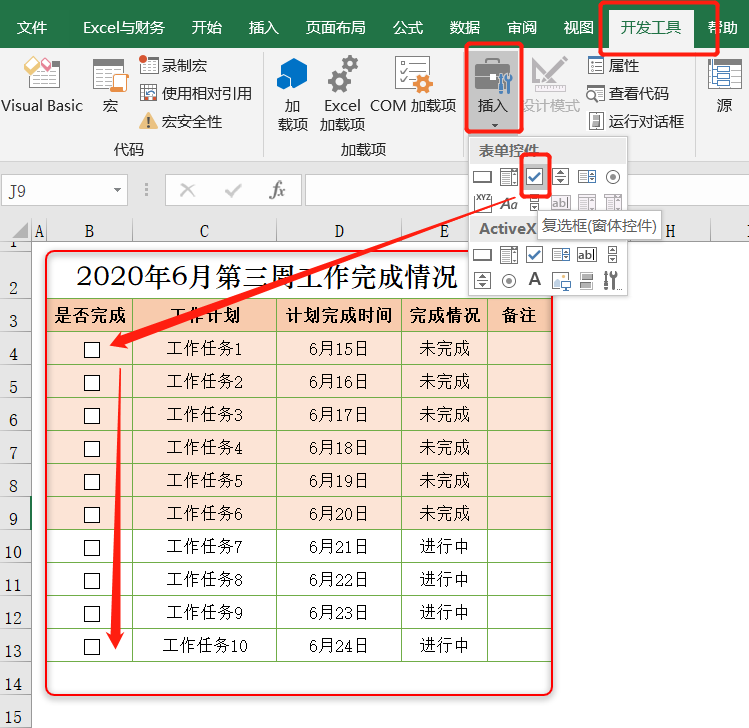Click 录制宏 to record macro

coord(173,65)
